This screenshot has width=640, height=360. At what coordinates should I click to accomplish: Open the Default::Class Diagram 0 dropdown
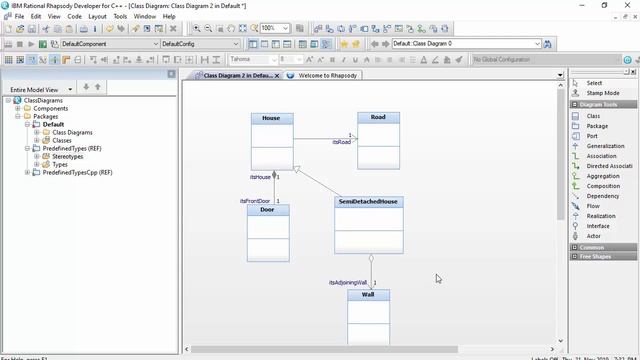click(x=537, y=44)
